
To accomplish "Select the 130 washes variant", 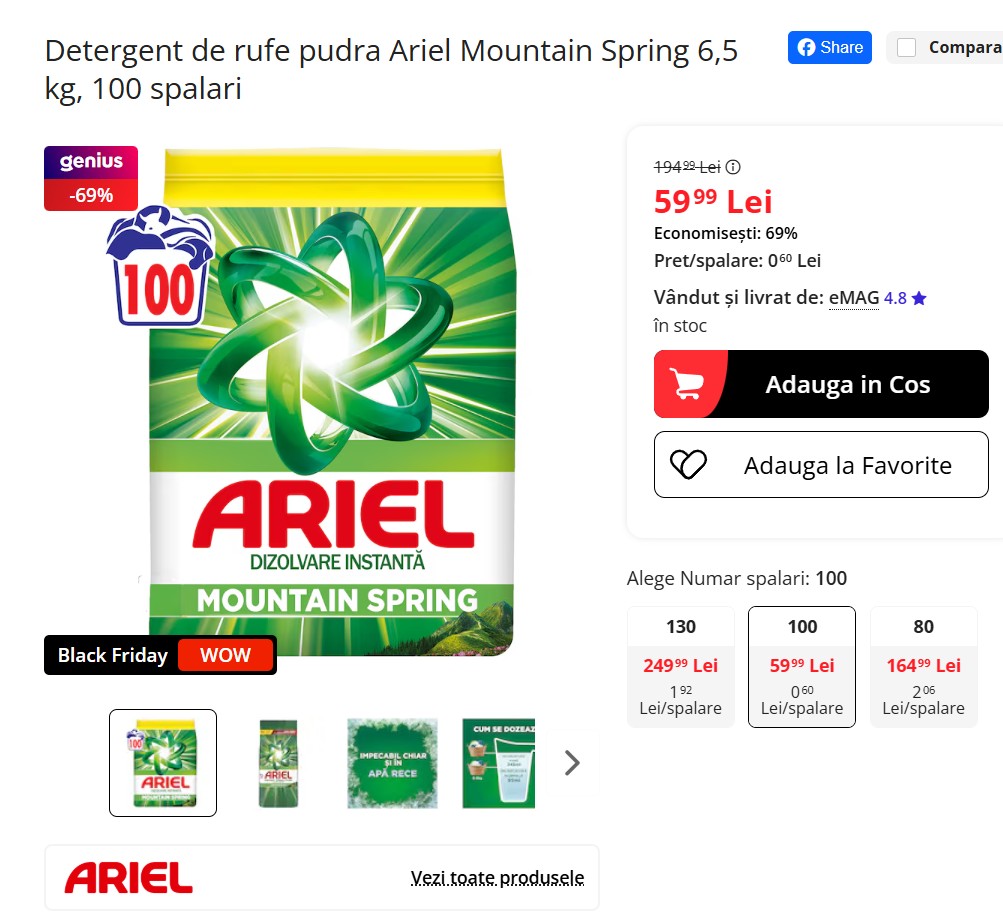I will pos(681,666).
